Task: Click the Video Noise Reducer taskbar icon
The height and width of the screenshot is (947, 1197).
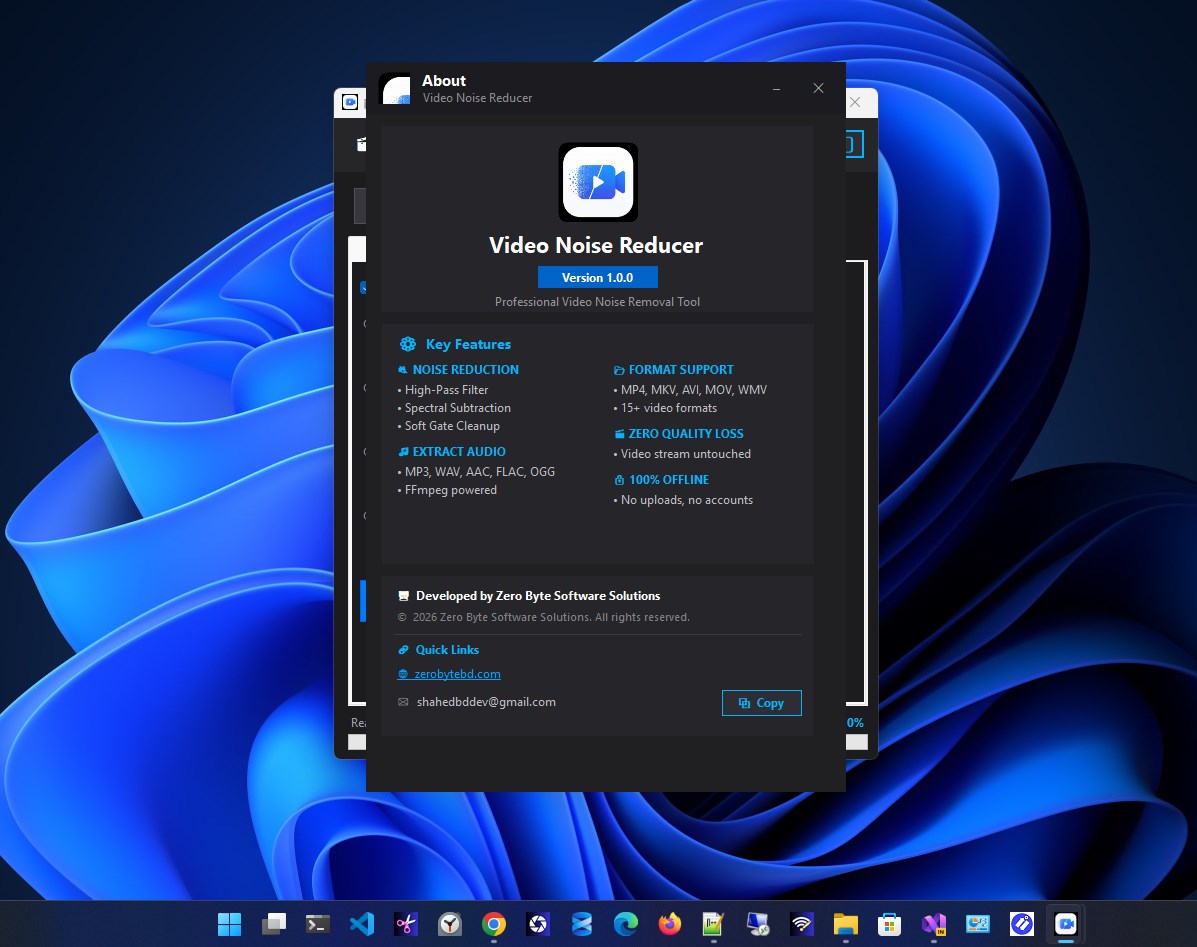Action: [x=1066, y=924]
